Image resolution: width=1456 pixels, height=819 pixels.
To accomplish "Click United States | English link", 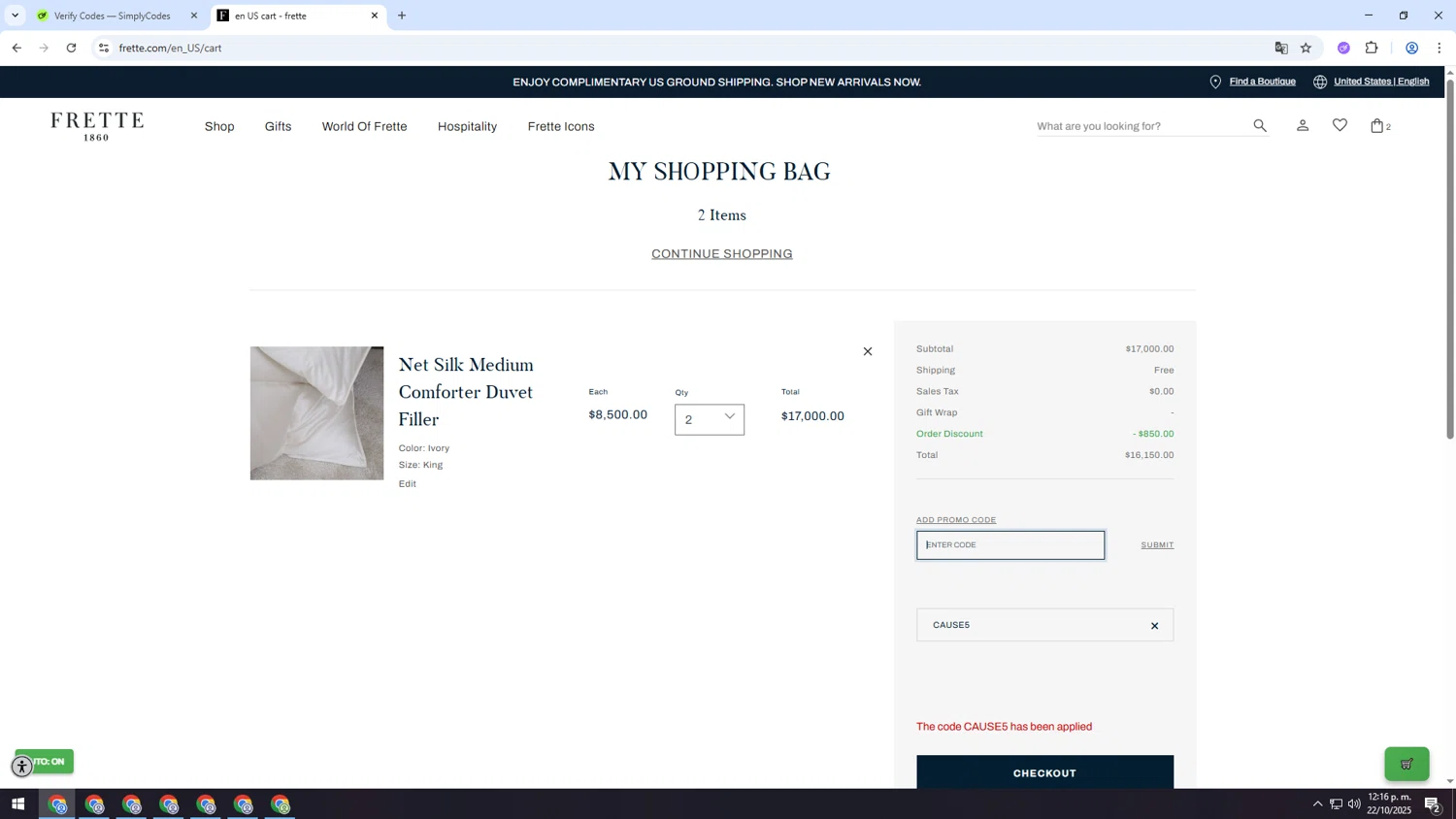I will (x=1381, y=82).
